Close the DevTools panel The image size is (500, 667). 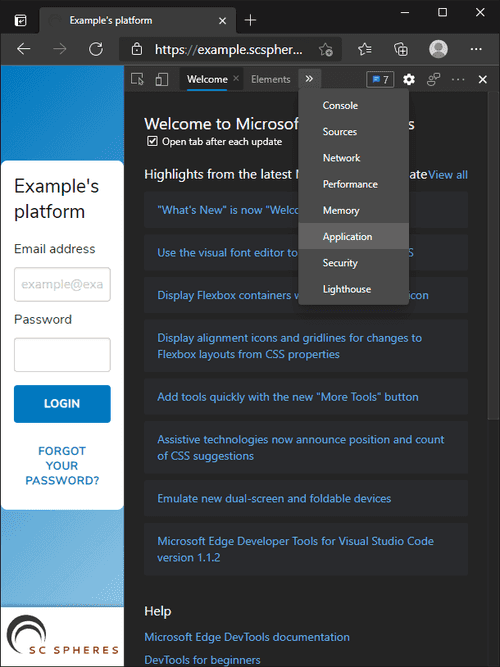pyautogui.click(x=483, y=80)
